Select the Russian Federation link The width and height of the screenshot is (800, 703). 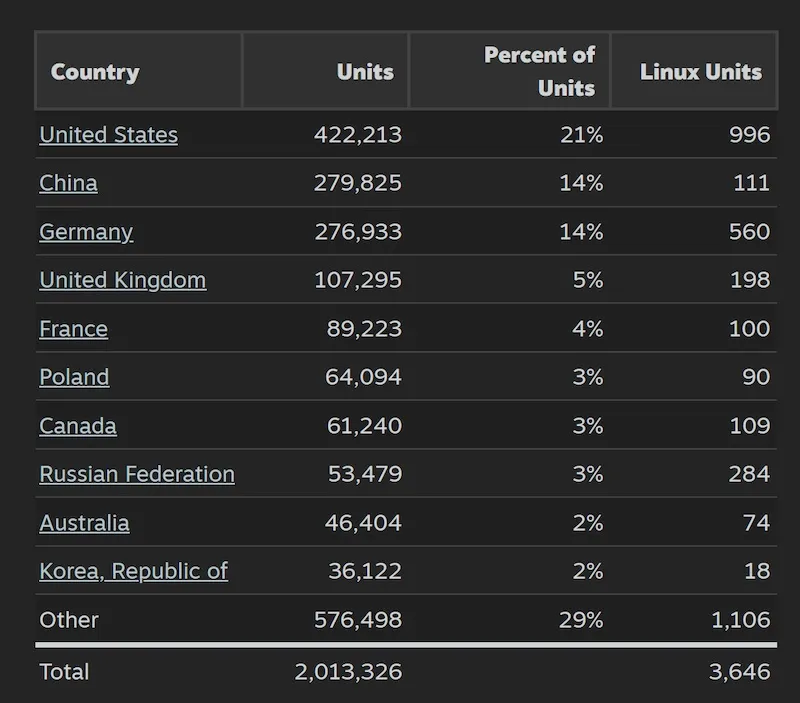click(x=137, y=474)
